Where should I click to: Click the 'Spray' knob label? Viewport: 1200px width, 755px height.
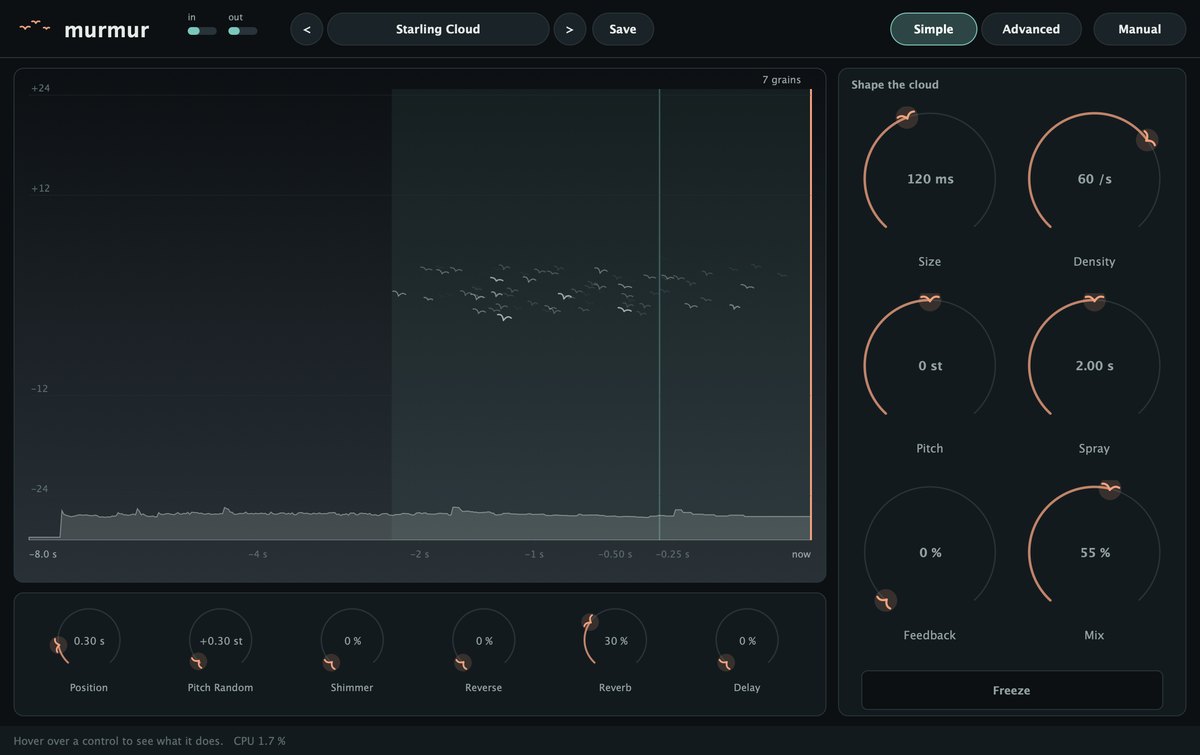pyautogui.click(x=1094, y=449)
